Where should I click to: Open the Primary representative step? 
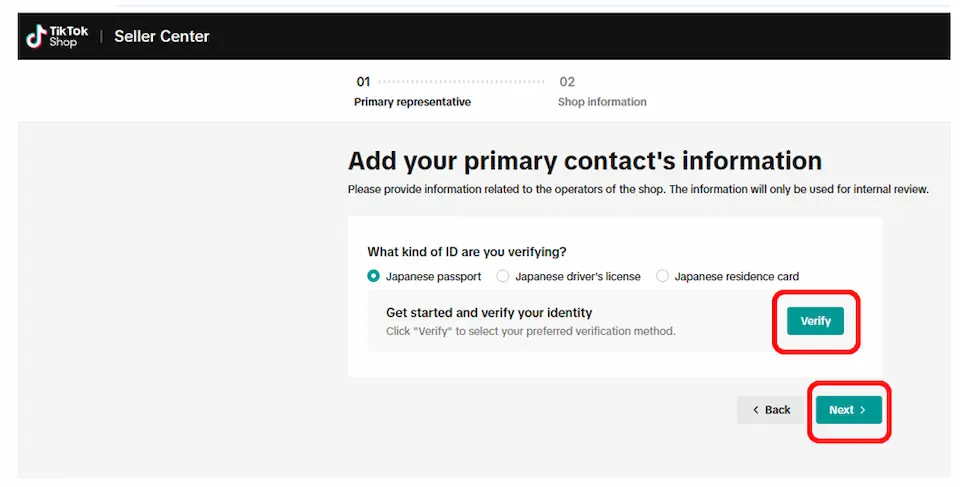point(412,102)
